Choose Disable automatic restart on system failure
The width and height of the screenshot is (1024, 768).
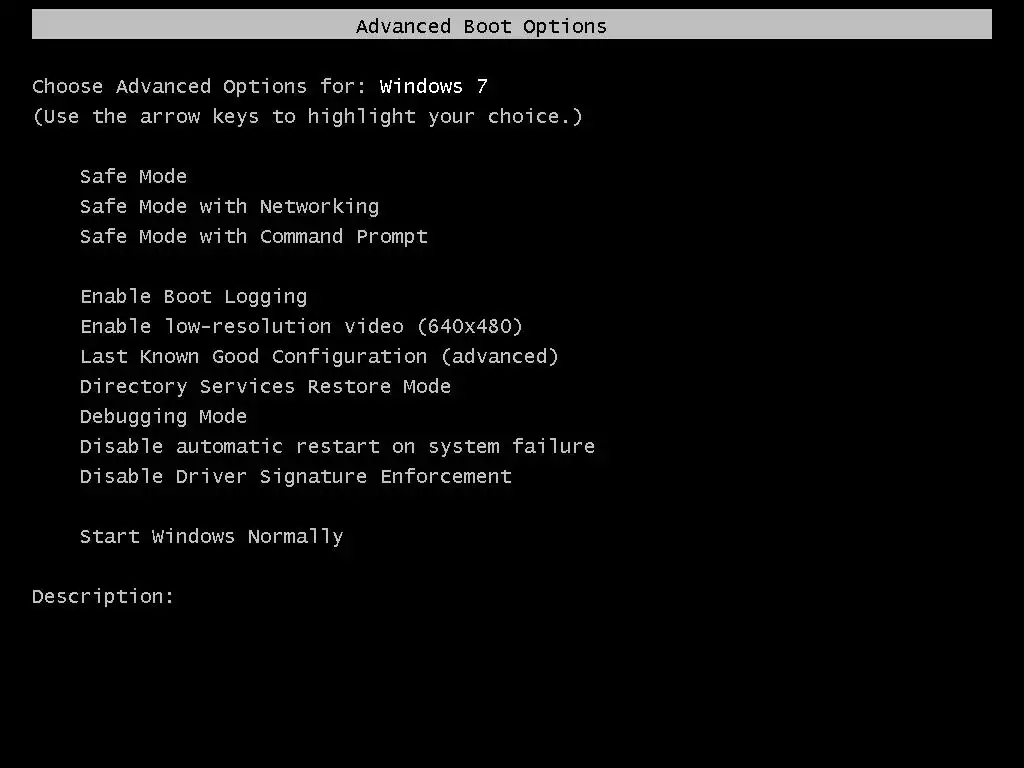[x=337, y=447]
